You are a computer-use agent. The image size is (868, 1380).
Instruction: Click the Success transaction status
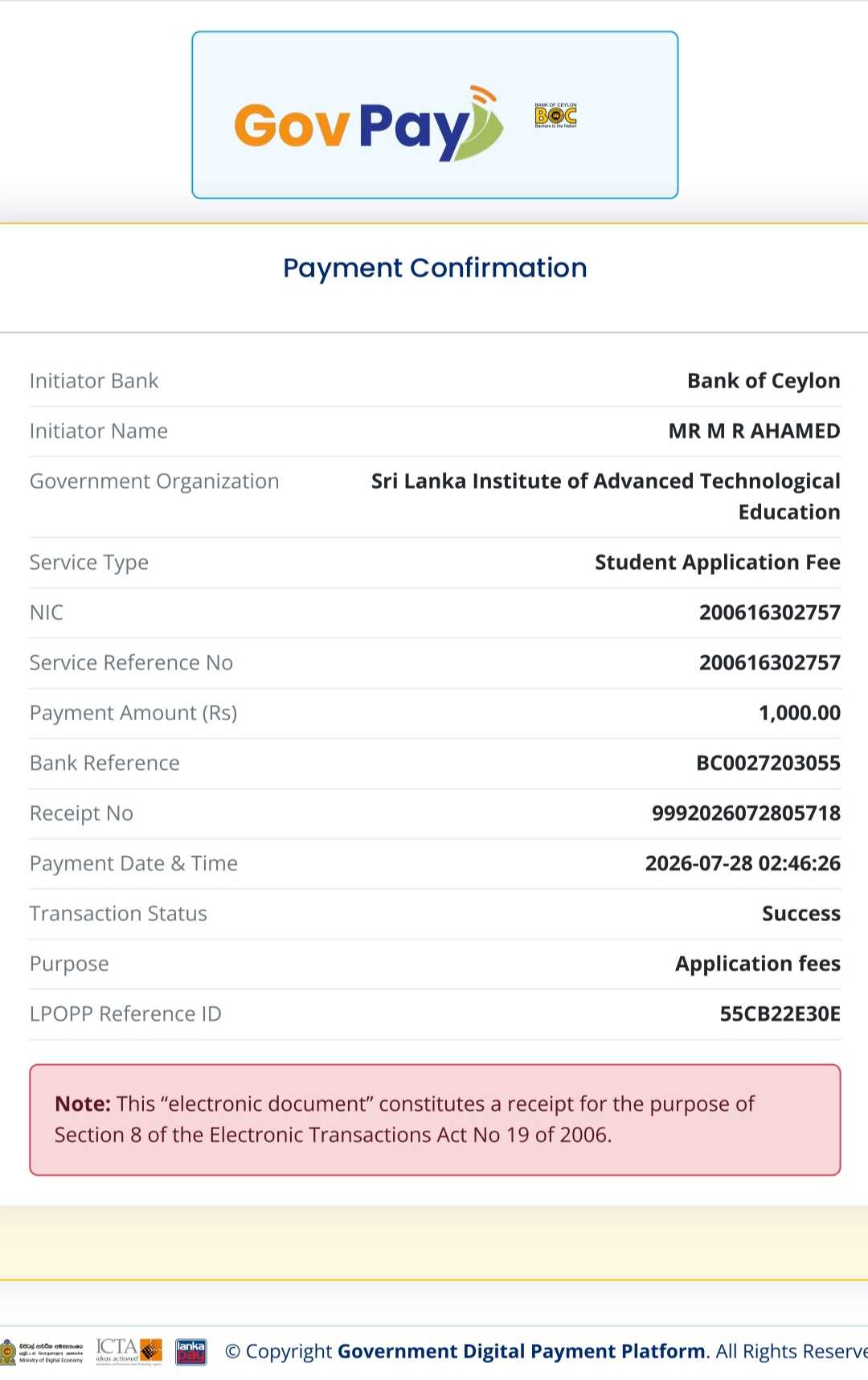click(x=800, y=914)
